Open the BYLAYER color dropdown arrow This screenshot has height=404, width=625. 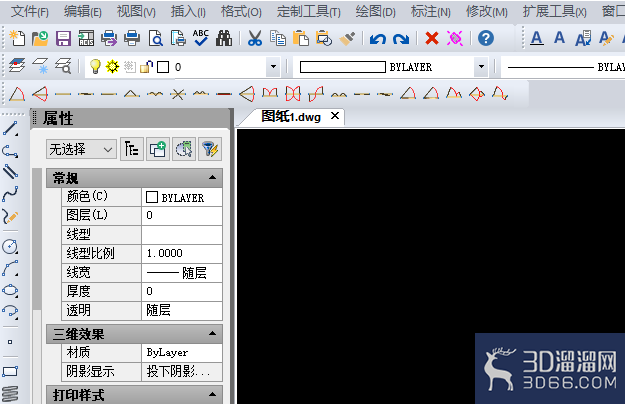point(481,67)
